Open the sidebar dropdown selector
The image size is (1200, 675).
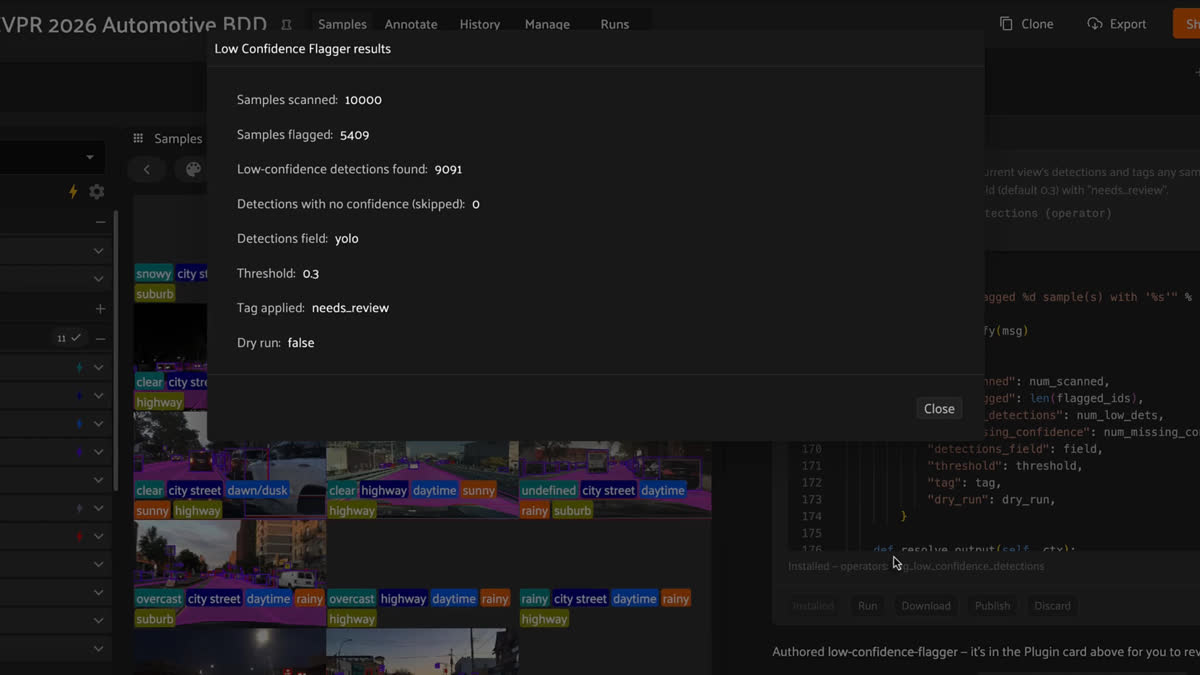coord(50,157)
